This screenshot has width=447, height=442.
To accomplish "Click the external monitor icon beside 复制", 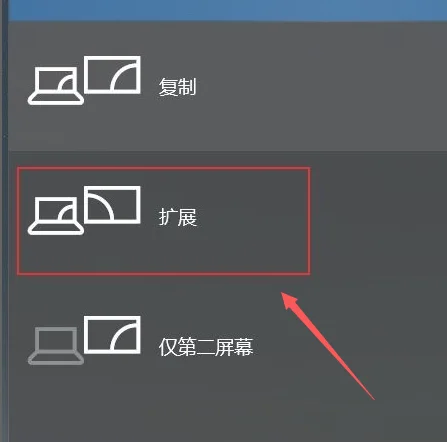I will coord(112,75).
